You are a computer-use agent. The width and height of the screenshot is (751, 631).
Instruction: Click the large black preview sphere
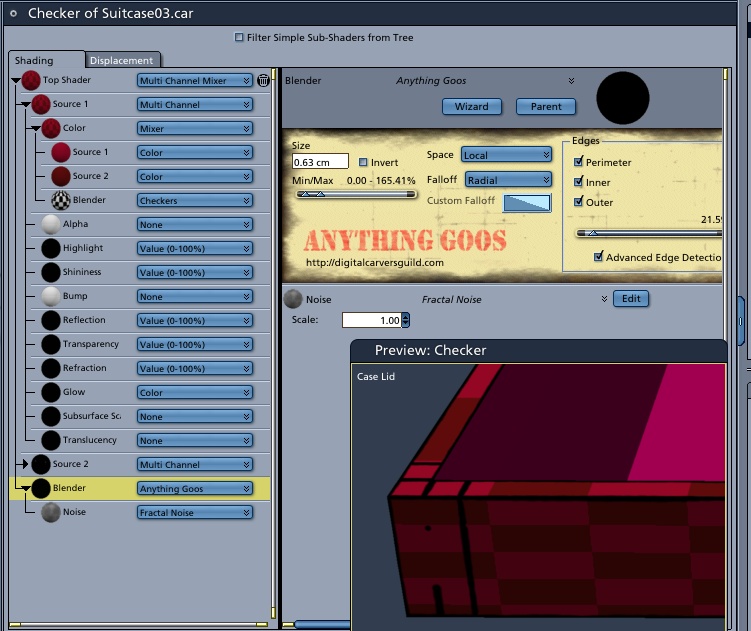pos(623,98)
